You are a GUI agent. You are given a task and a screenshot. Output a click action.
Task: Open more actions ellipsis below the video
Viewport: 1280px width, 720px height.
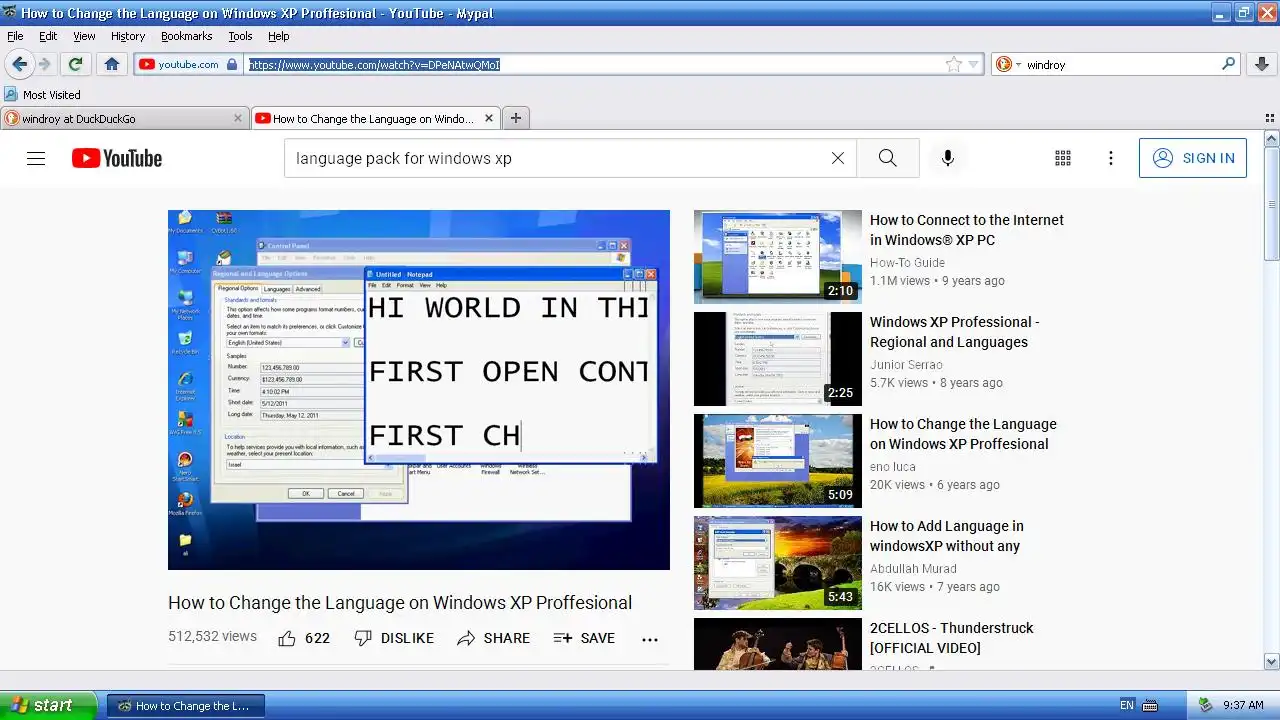[x=650, y=639]
